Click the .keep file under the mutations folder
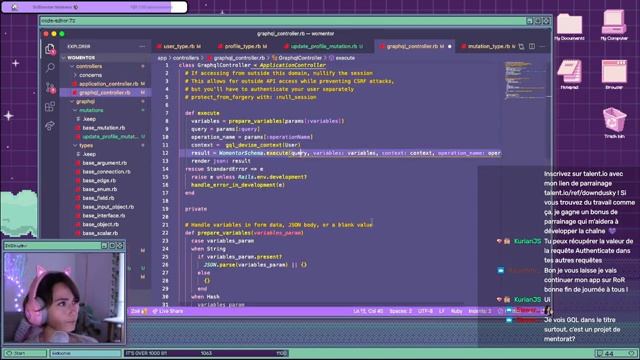 [89, 119]
